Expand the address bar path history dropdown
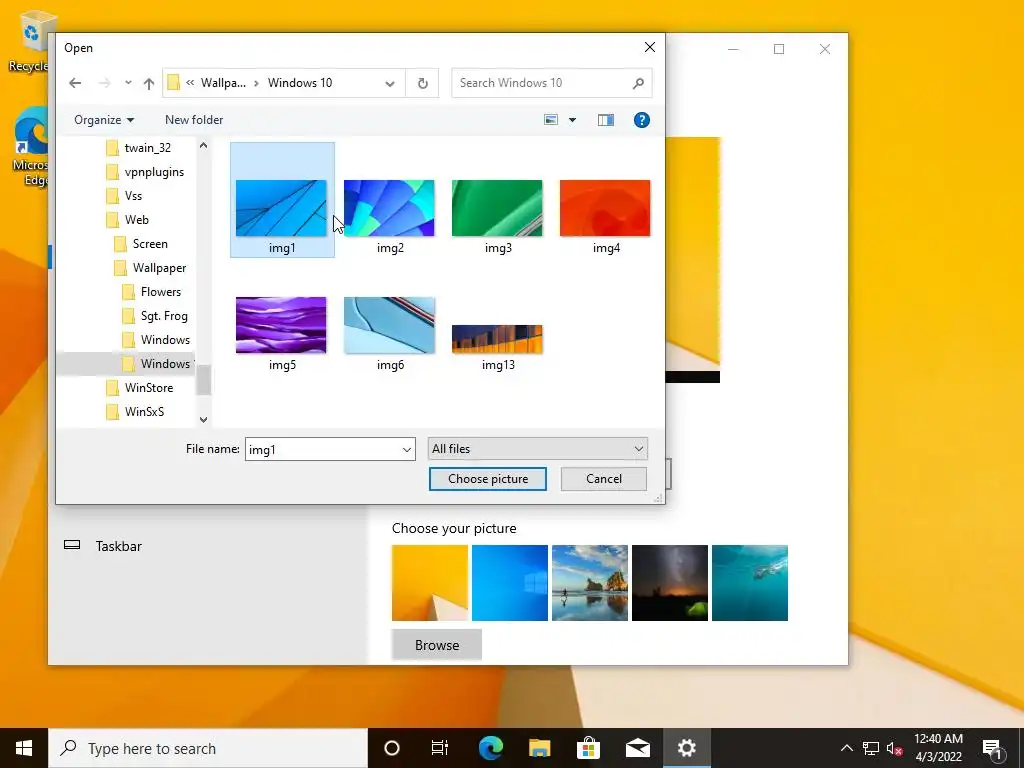Viewport: 1024px width, 768px height. tap(390, 83)
